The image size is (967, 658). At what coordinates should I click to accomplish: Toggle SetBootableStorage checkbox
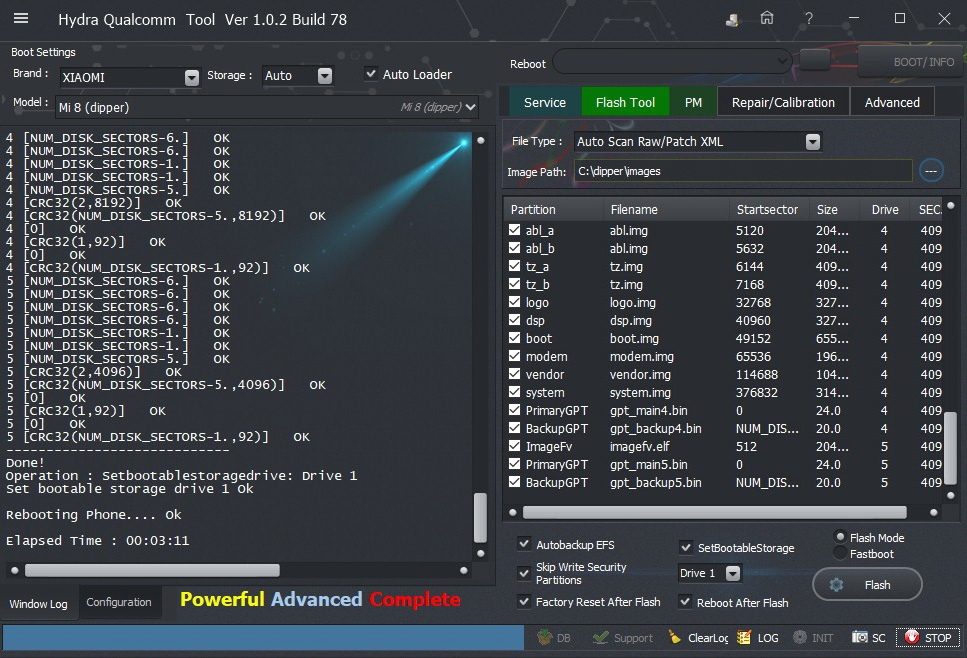point(685,547)
